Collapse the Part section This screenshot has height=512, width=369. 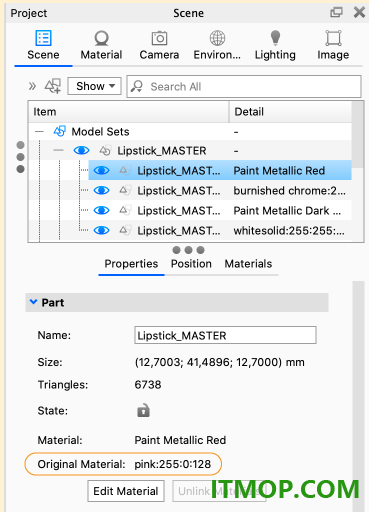33,302
